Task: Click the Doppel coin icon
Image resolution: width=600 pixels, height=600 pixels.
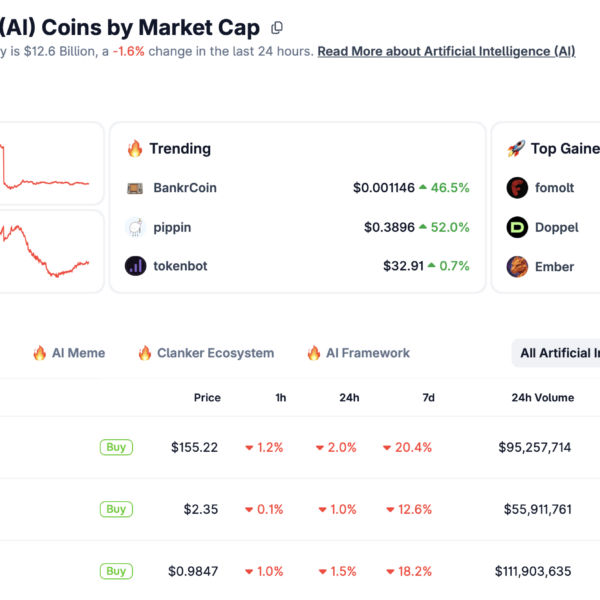Action: pyautogui.click(x=517, y=227)
